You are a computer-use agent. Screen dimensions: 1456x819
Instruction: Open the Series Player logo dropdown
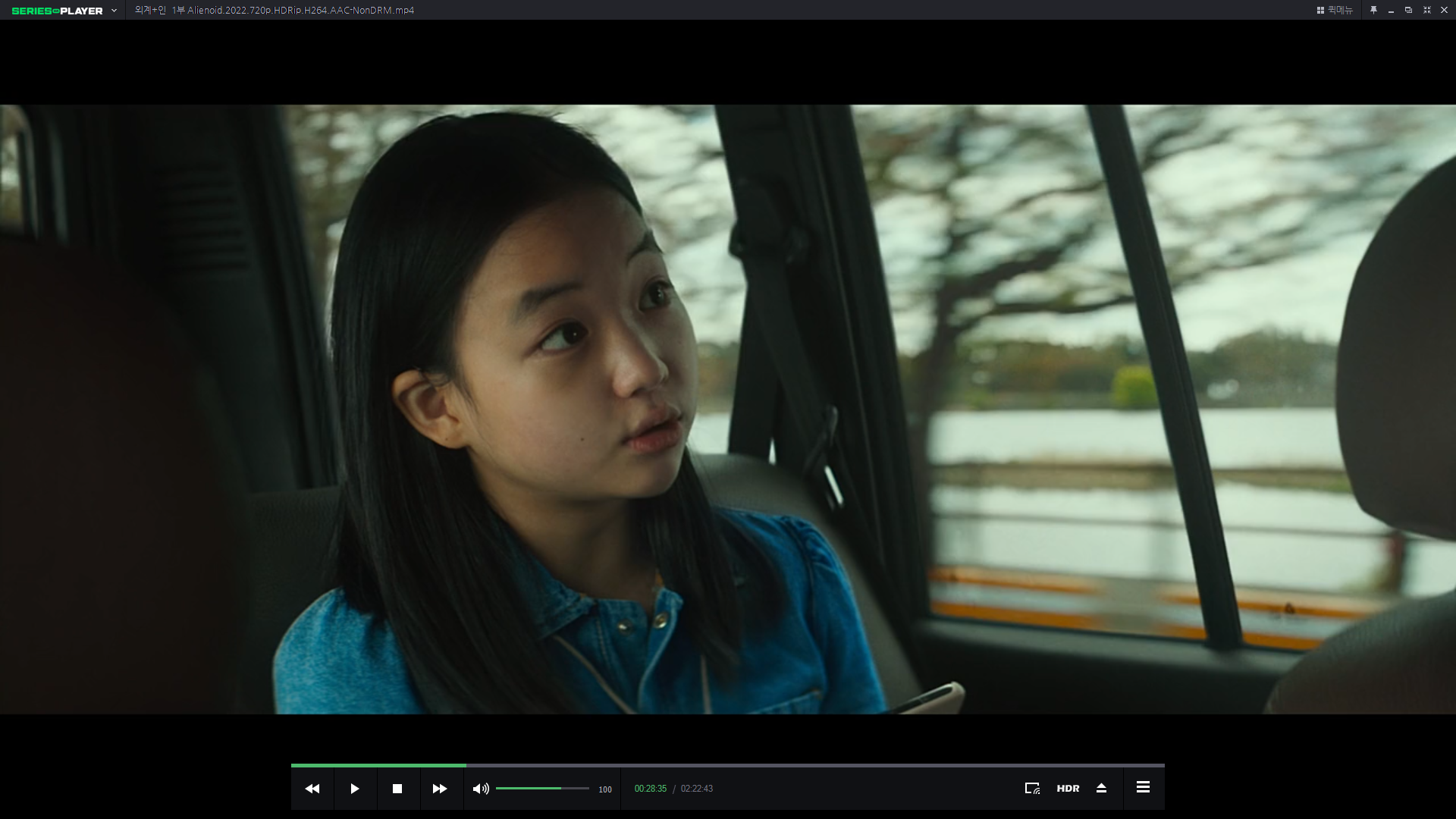point(64,11)
